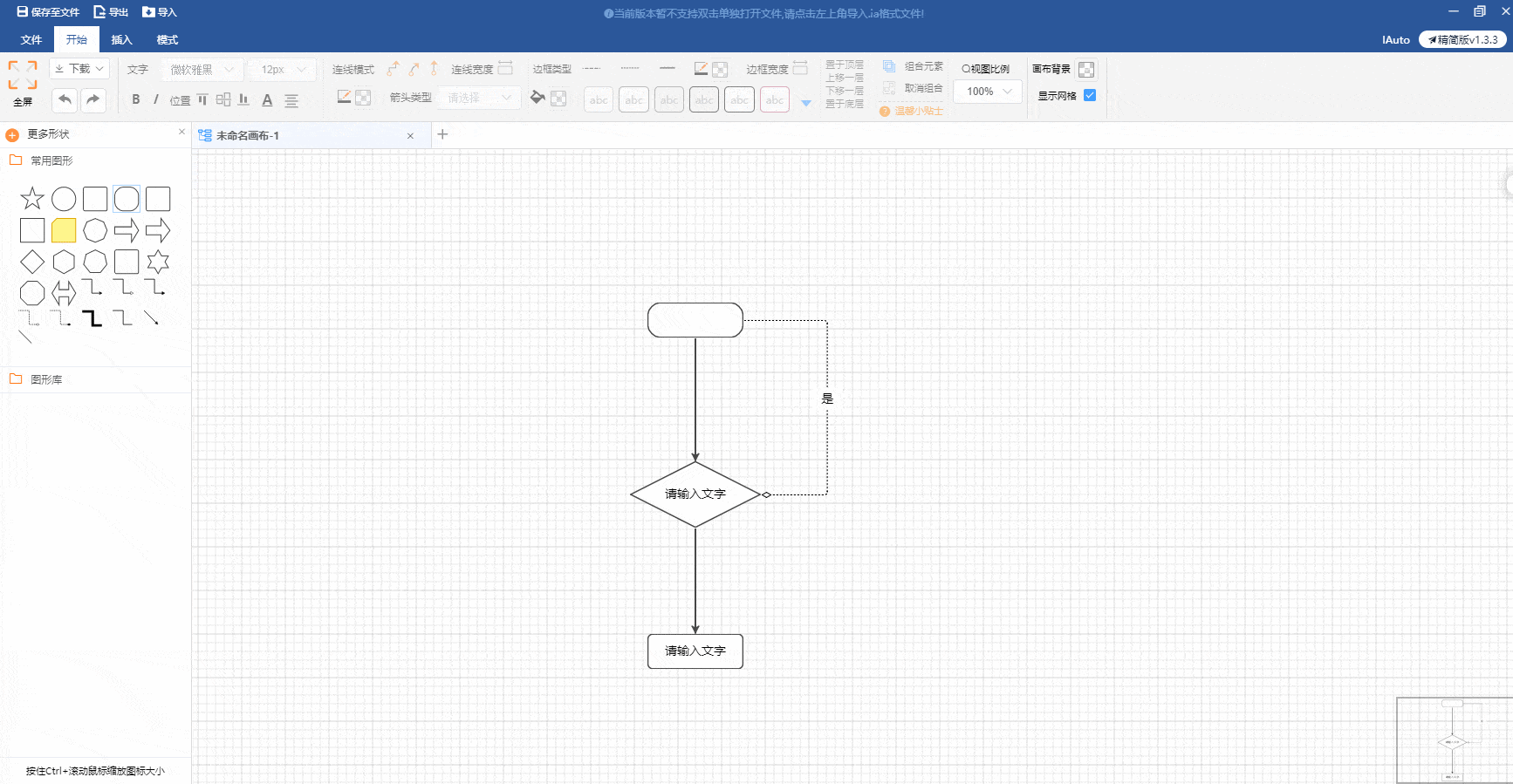Open the 插入 menu tab
The height and width of the screenshot is (784, 1513).
(x=121, y=40)
